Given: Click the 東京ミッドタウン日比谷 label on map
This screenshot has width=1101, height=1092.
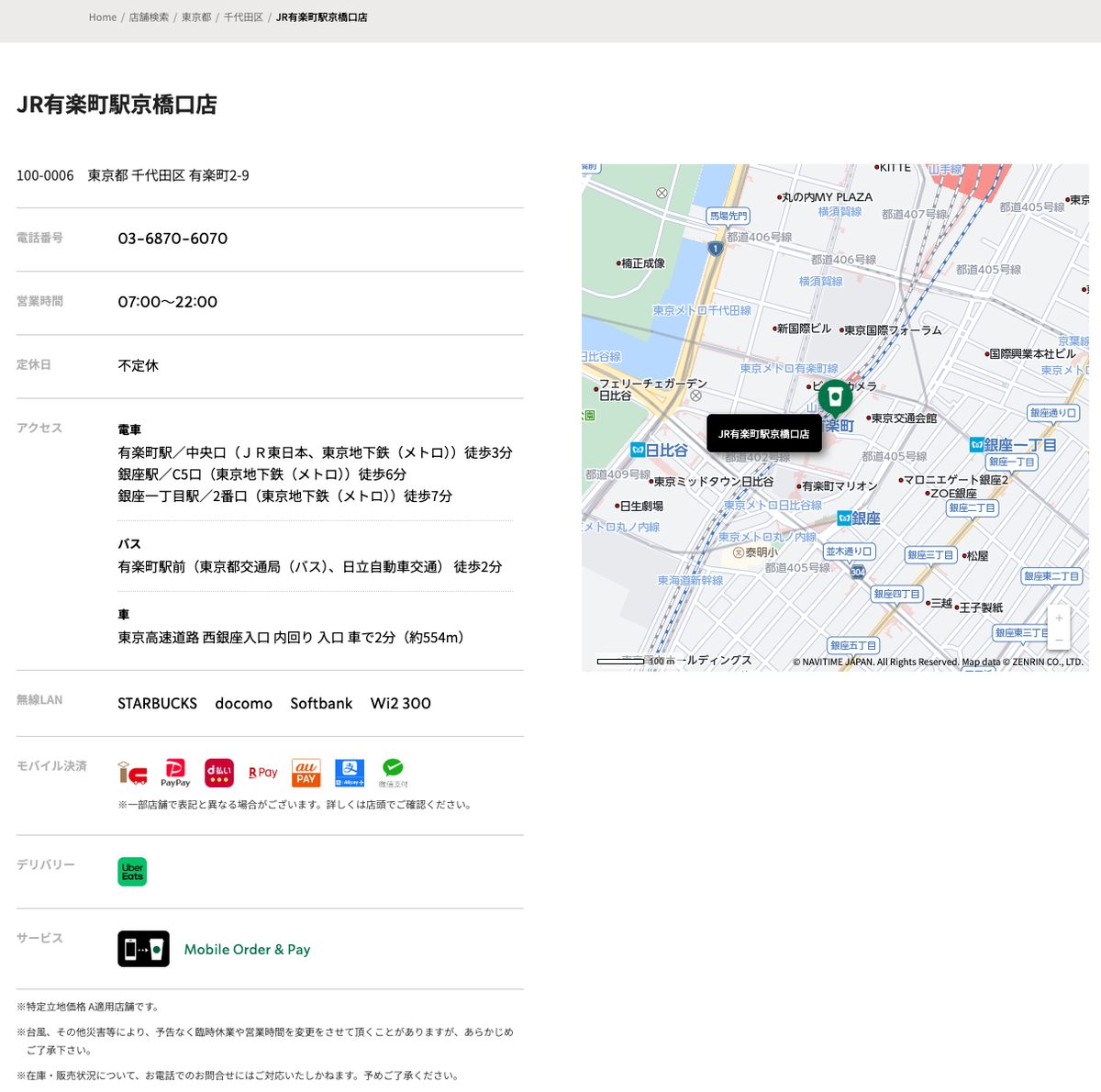Looking at the screenshot, I should [x=711, y=482].
